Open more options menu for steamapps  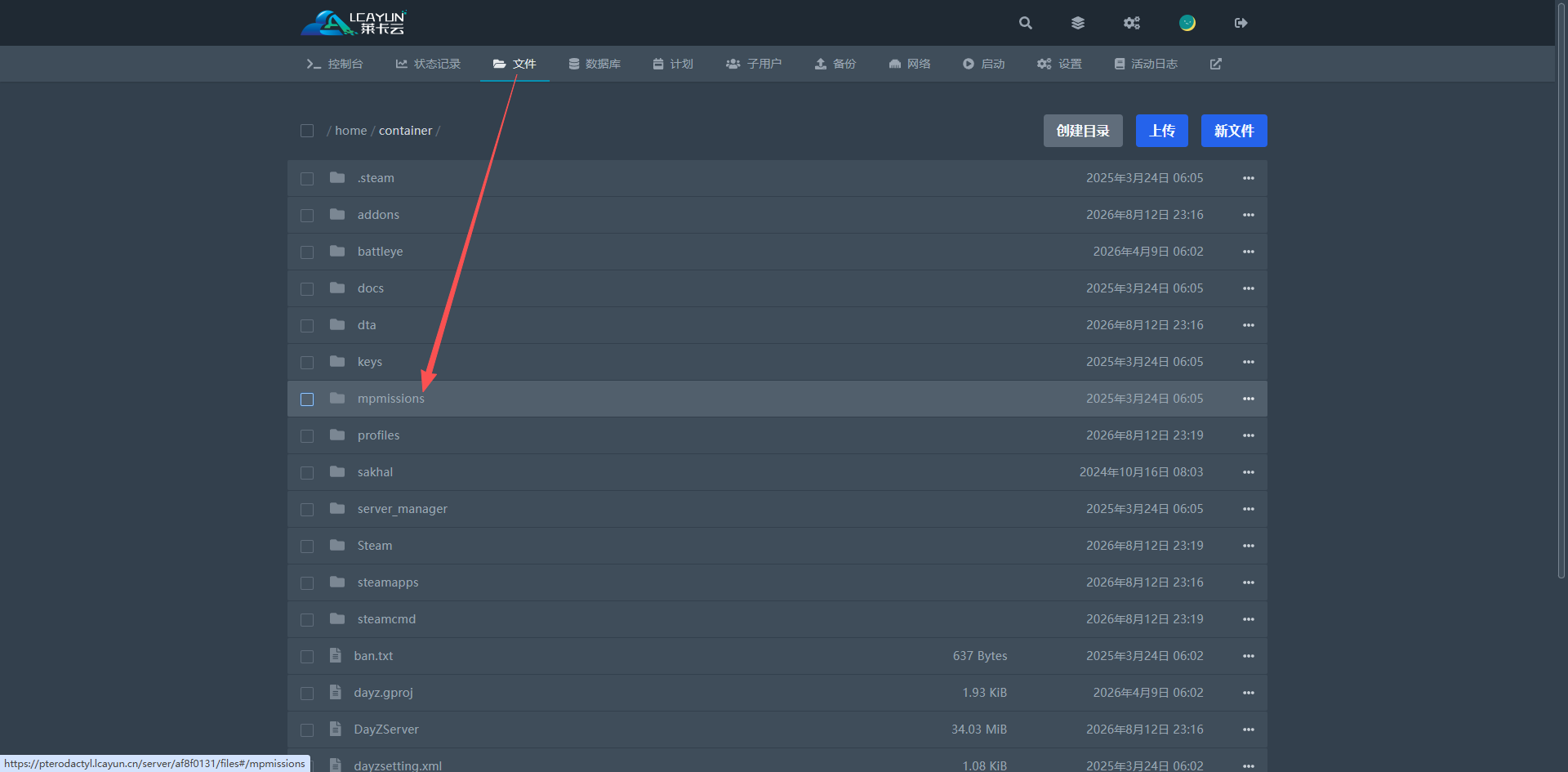[x=1248, y=582]
